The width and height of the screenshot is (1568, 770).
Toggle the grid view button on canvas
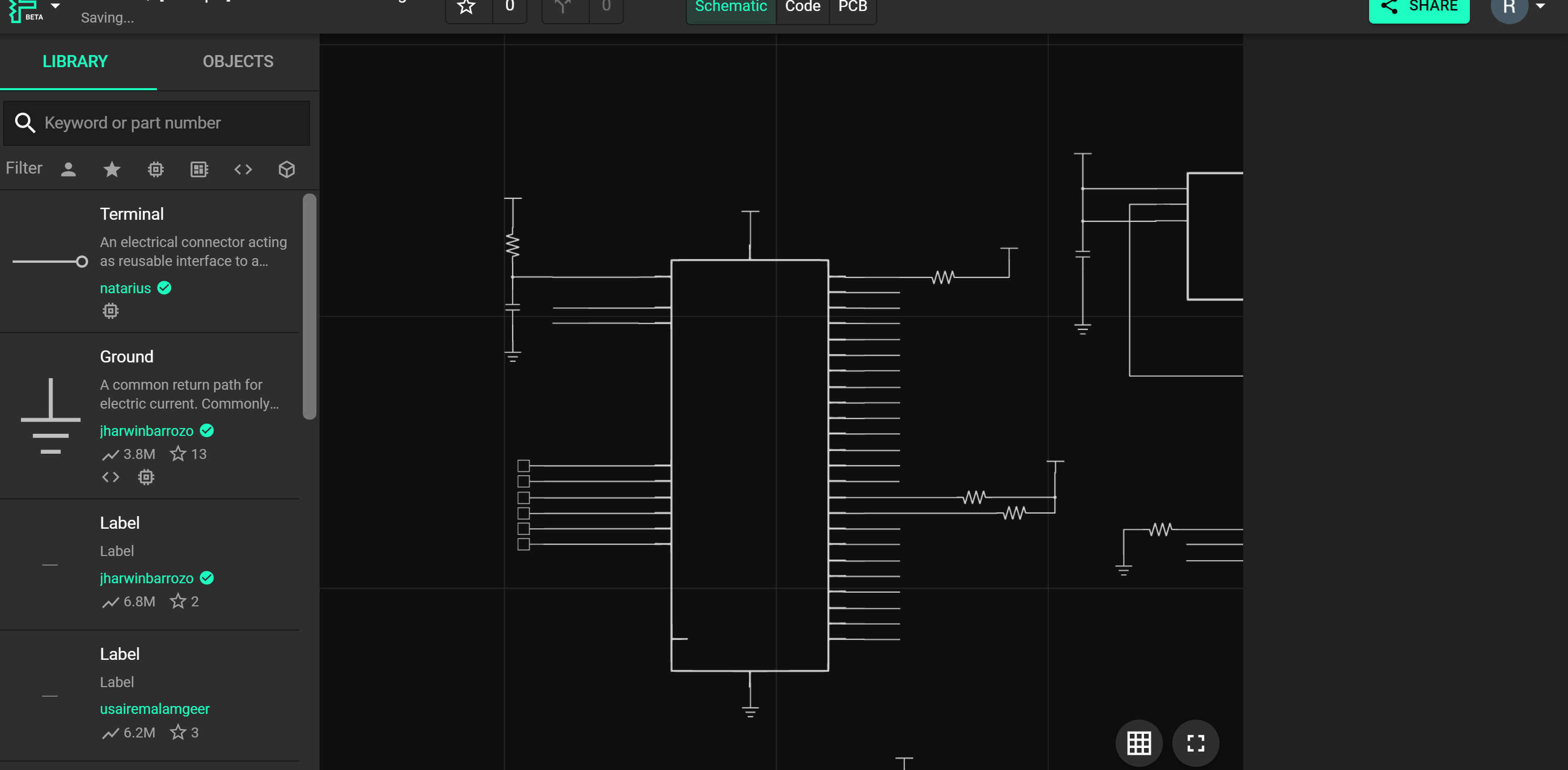tap(1138, 743)
